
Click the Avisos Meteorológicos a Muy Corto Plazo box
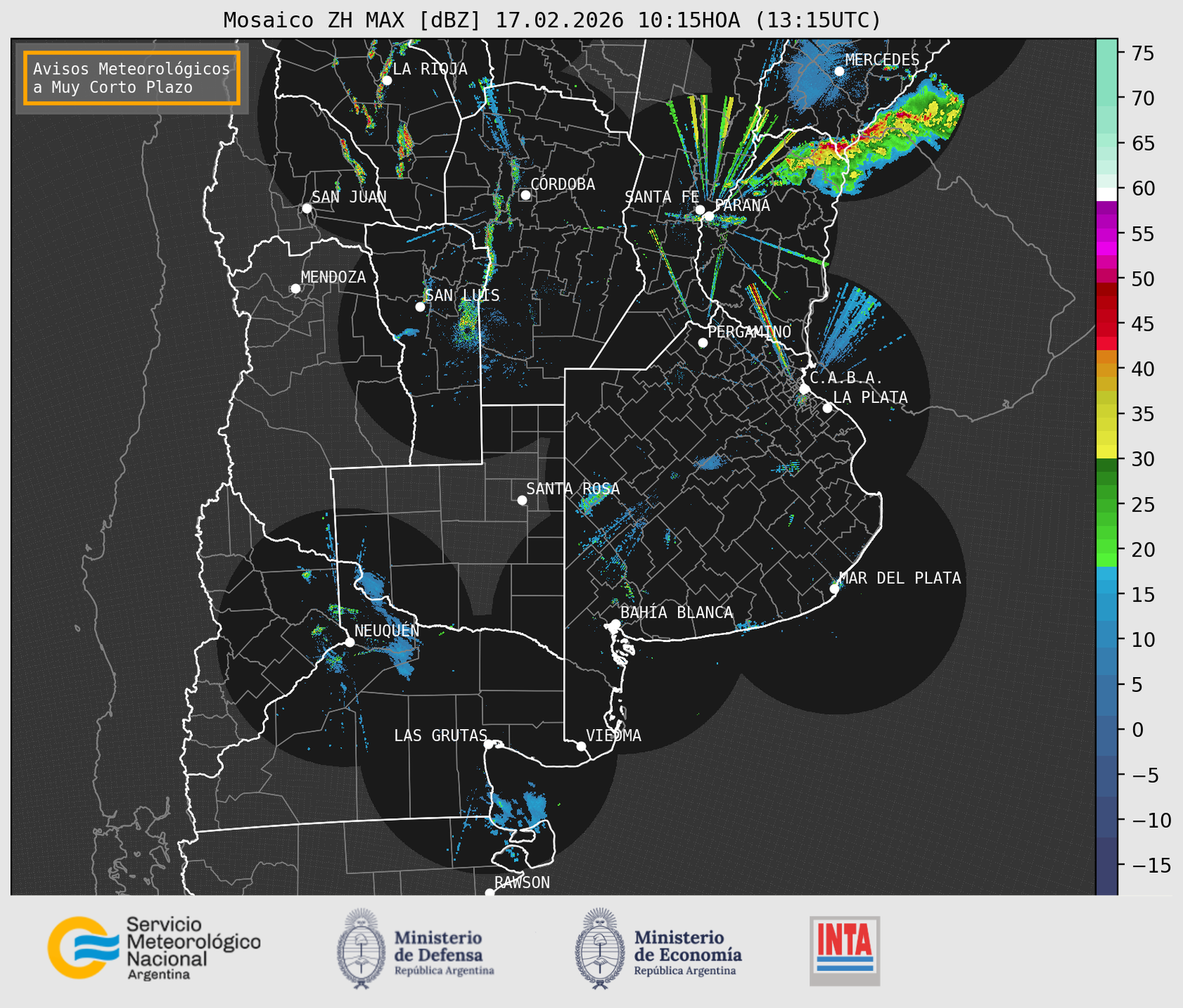click(132, 78)
